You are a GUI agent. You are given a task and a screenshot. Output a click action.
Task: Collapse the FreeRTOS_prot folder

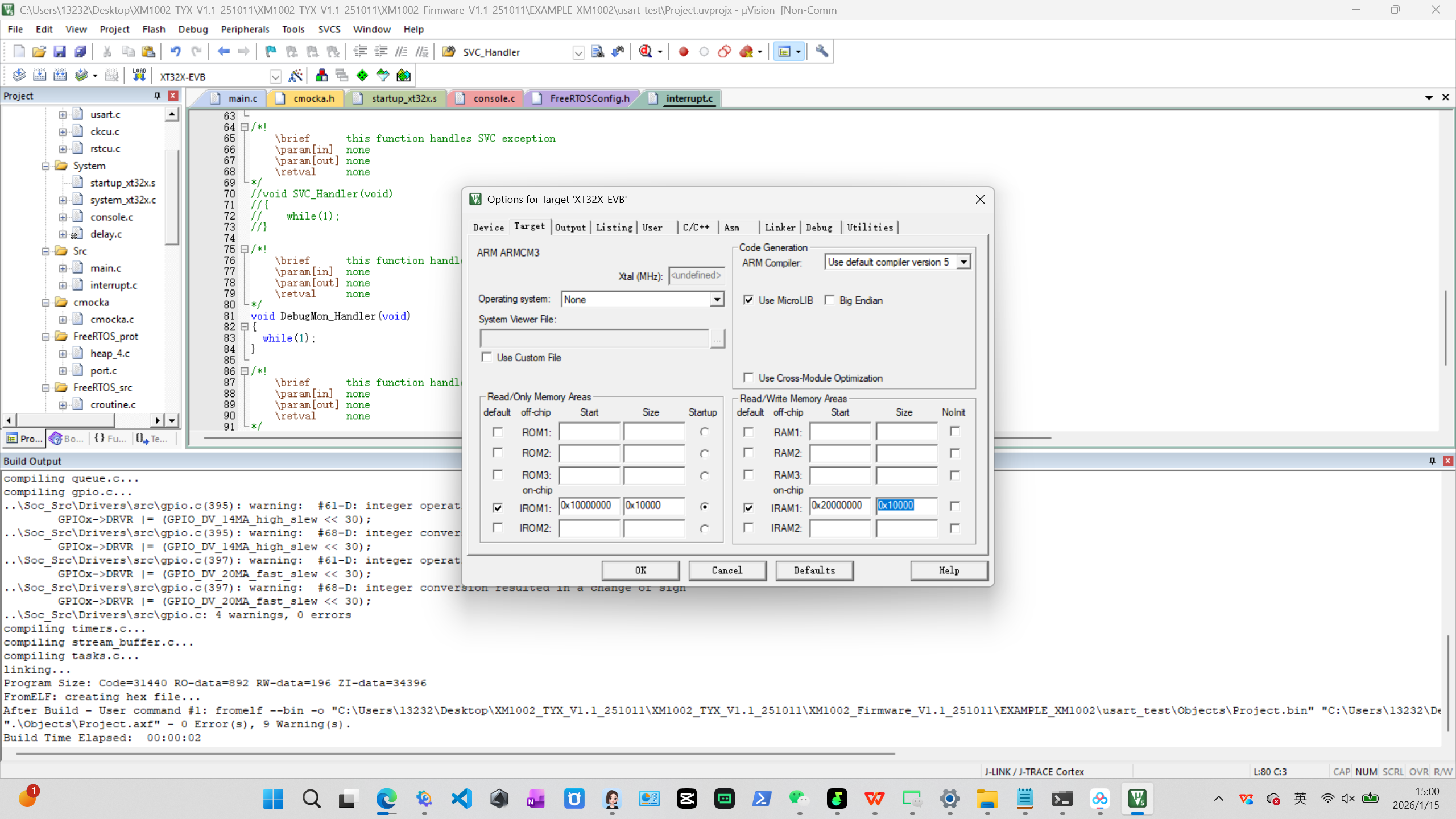[x=46, y=337]
